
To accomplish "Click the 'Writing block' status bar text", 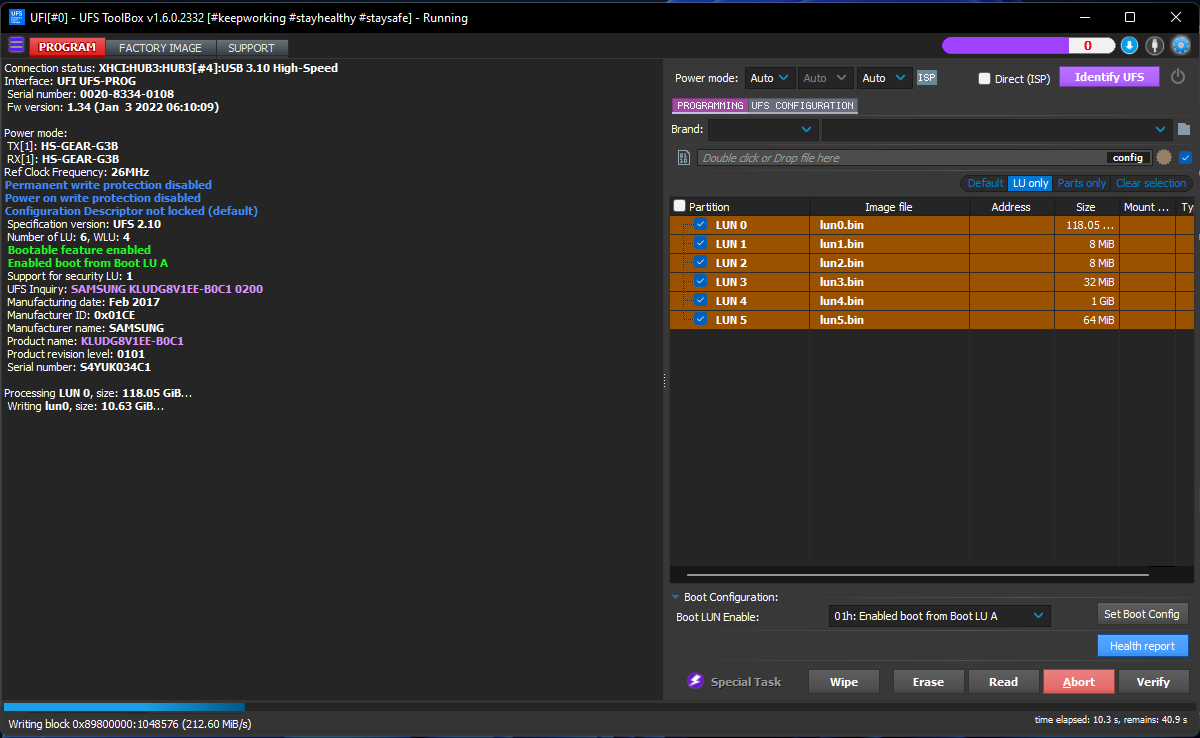I will 130,724.
